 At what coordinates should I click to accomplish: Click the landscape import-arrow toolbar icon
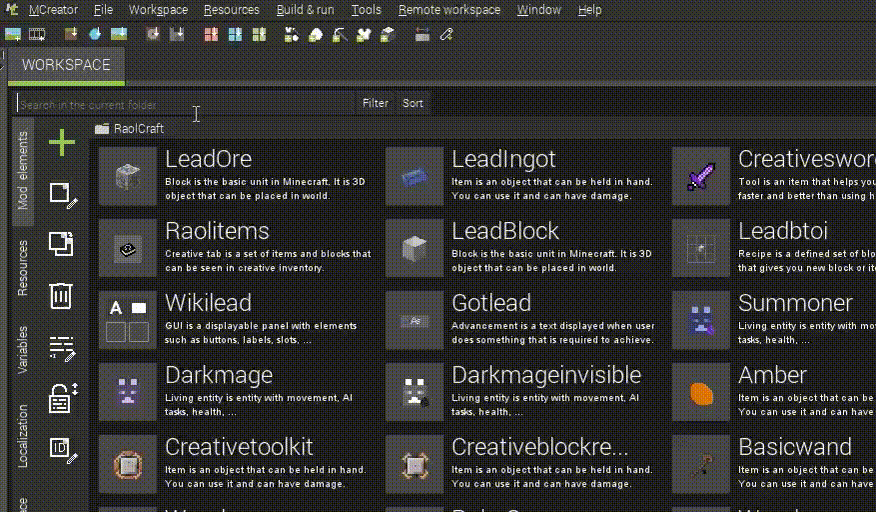coord(119,35)
